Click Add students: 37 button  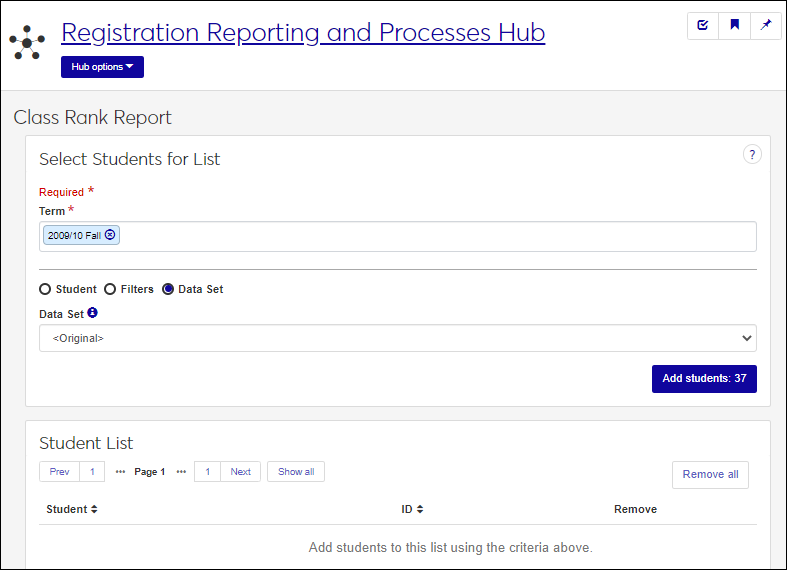point(704,379)
